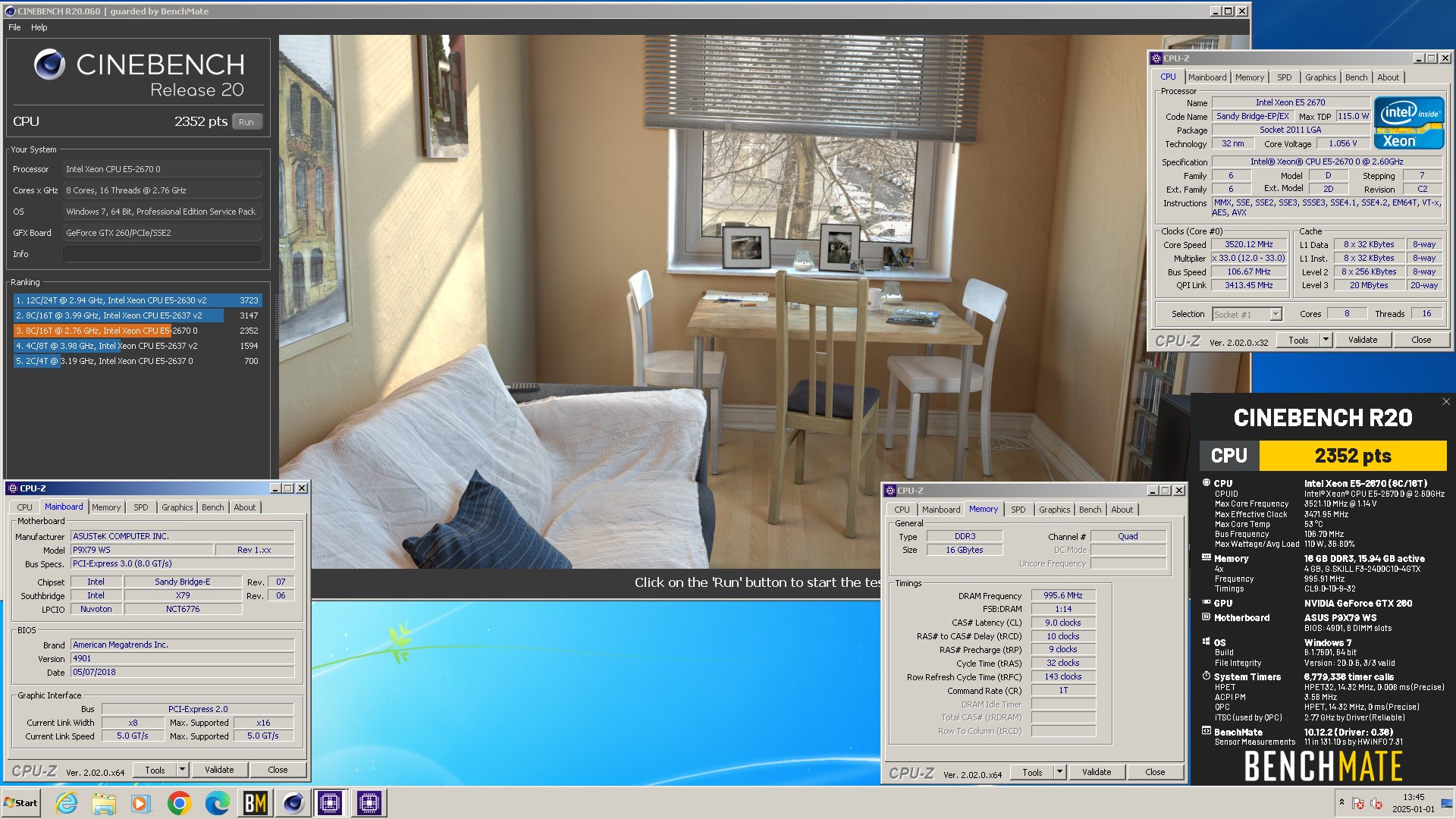Click DRAM Frequency value 995.6 MHz

click(x=1063, y=596)
